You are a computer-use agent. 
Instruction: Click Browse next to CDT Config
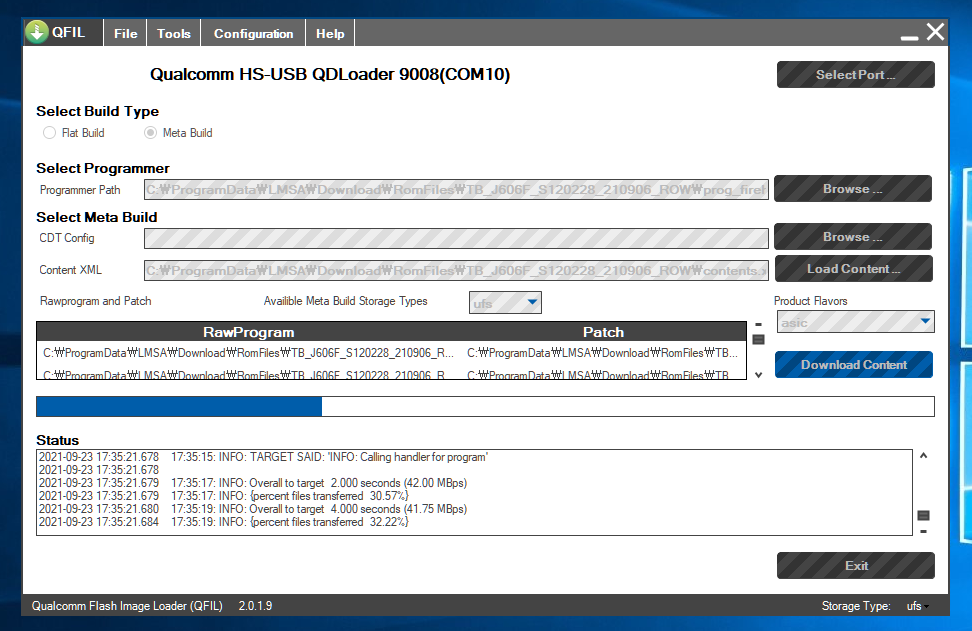pos(852,237)
